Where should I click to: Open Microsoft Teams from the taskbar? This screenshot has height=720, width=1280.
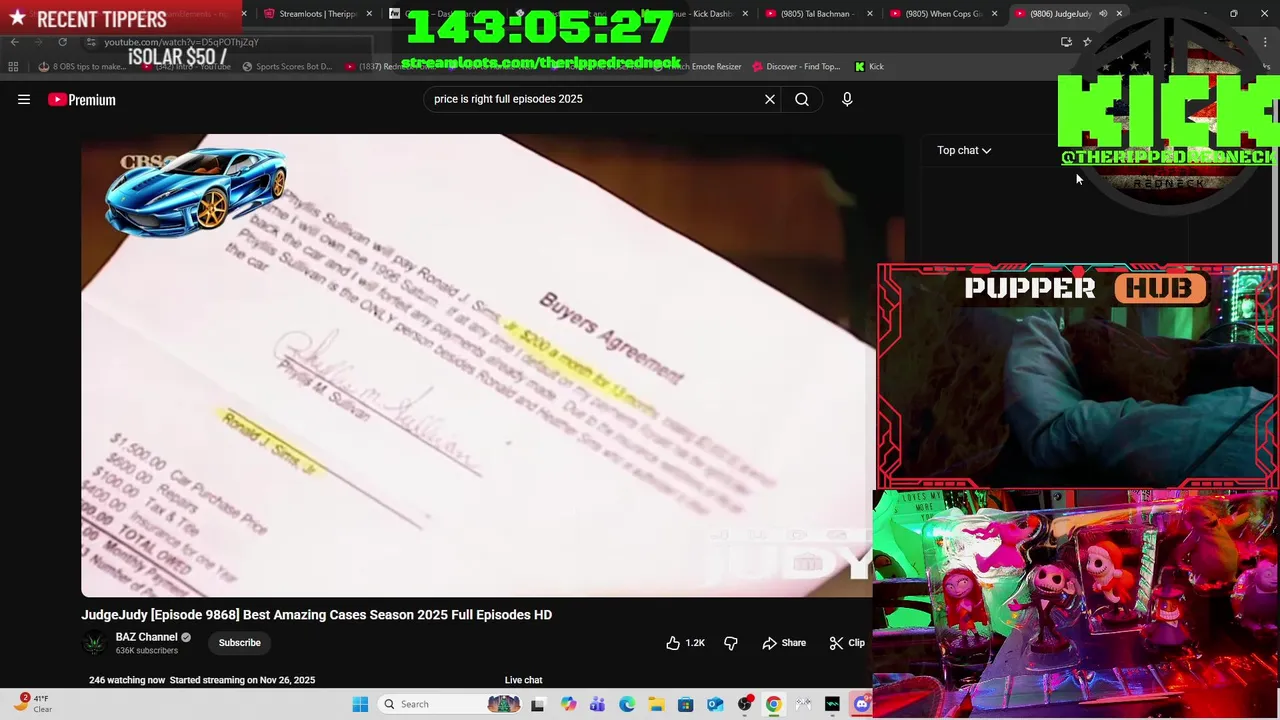coord(597,704)
